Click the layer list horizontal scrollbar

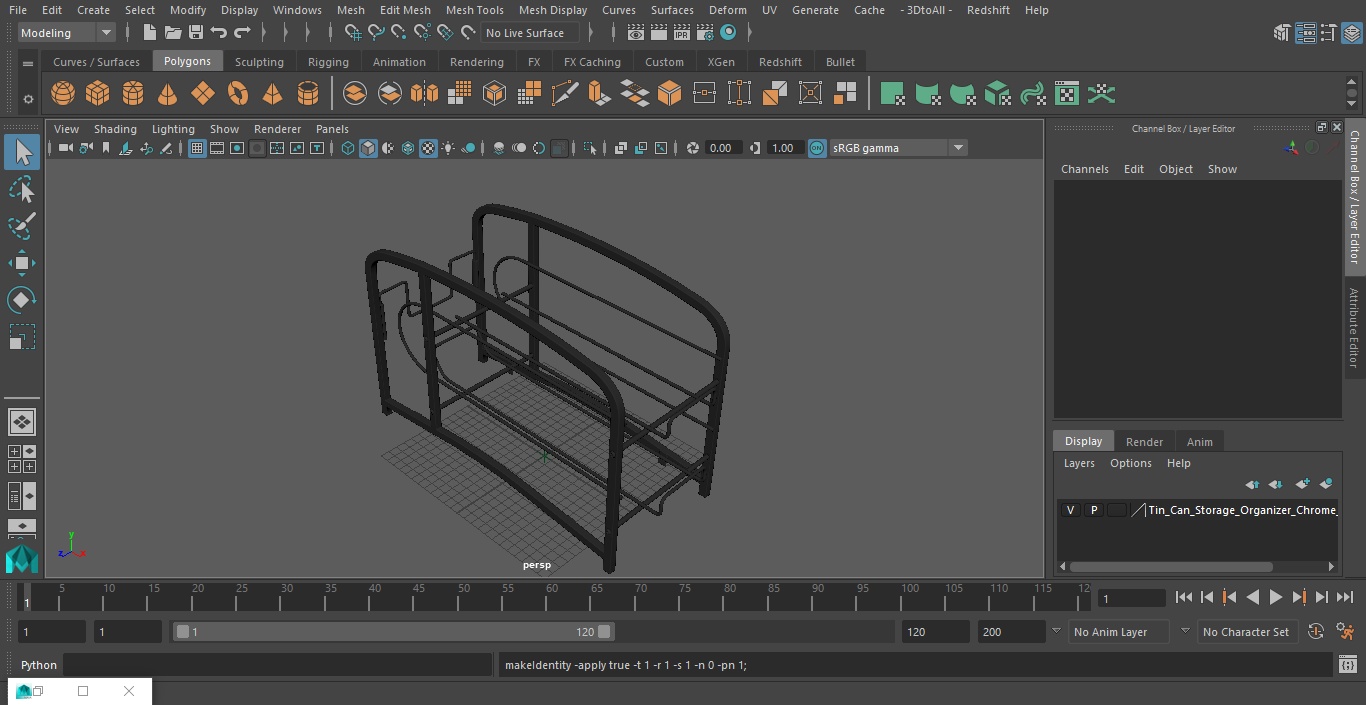pyautogui.click(x=1172, y=567)
